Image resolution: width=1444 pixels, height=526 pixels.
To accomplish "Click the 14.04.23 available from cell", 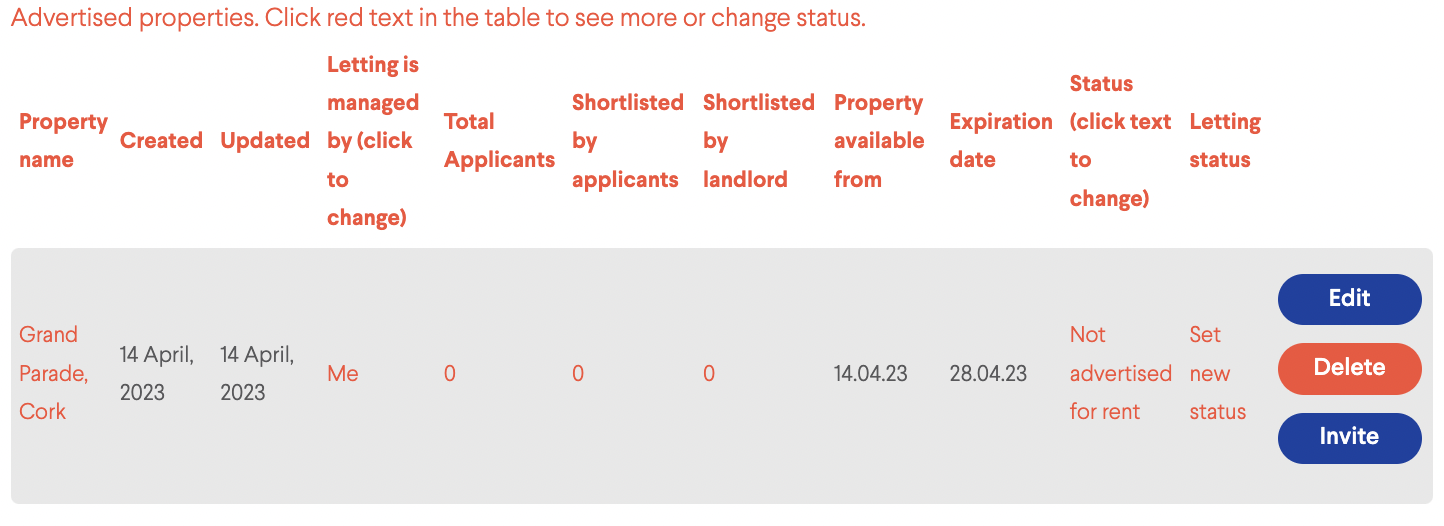I will [871, 374].
